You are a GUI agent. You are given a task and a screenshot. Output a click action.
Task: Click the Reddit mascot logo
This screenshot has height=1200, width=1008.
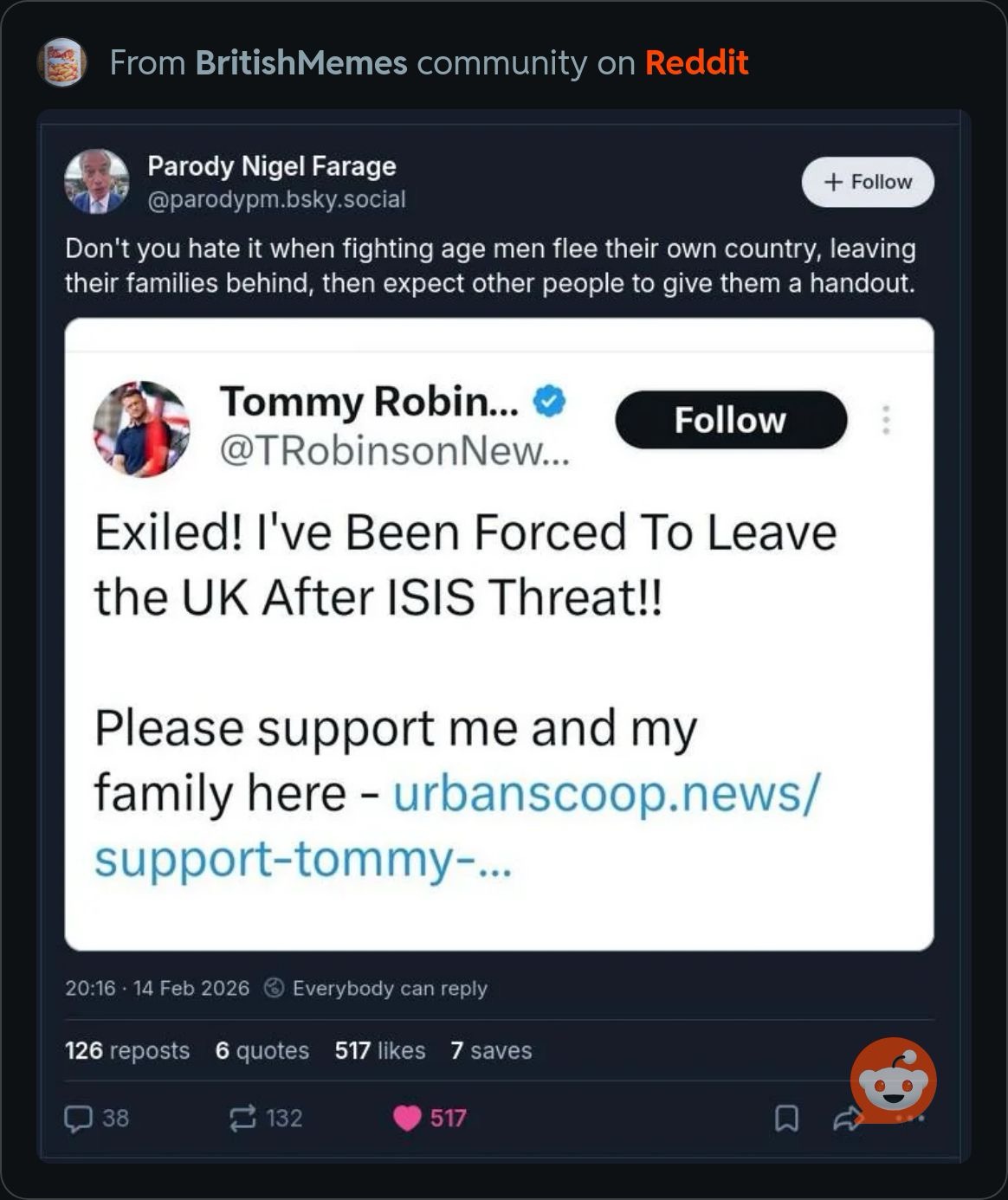click(893, 1079)
